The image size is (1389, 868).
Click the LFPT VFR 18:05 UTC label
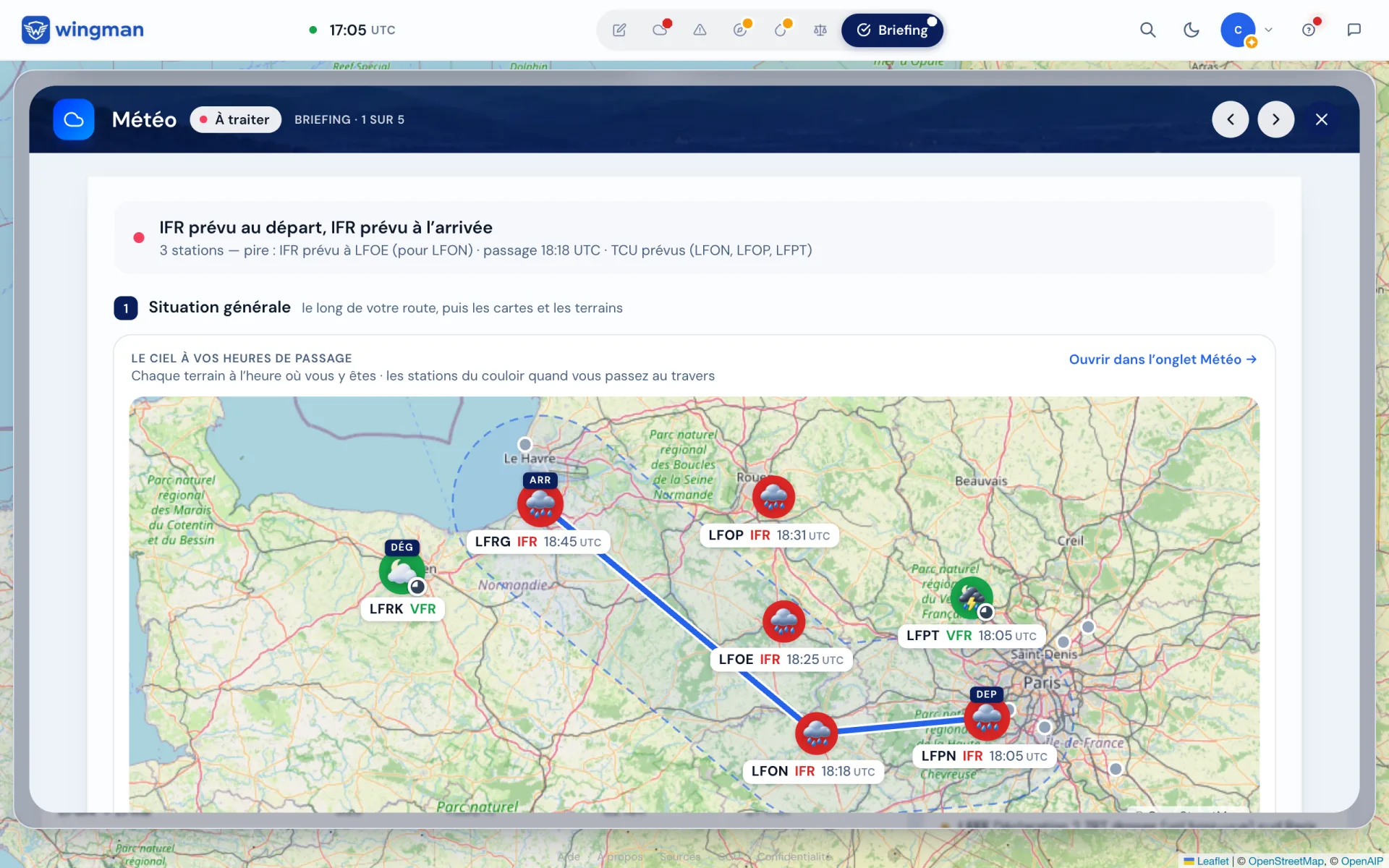point(971,636)
